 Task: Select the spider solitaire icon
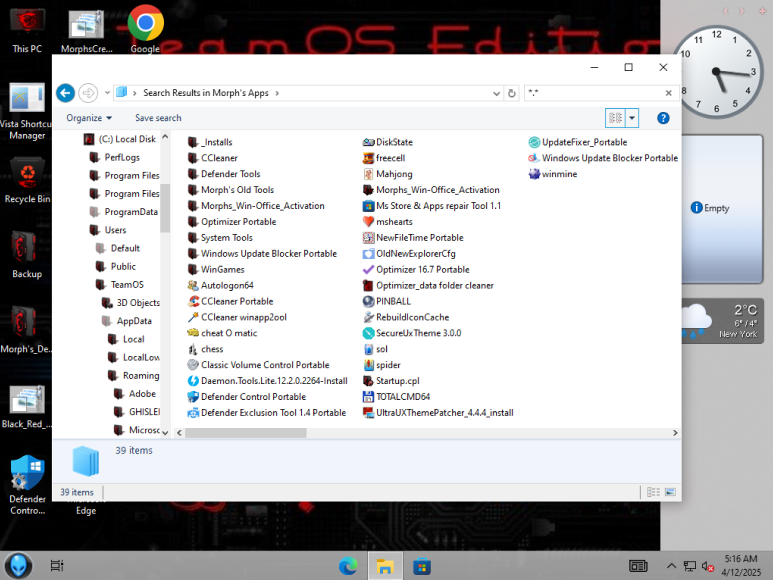(x=368, y=365)
